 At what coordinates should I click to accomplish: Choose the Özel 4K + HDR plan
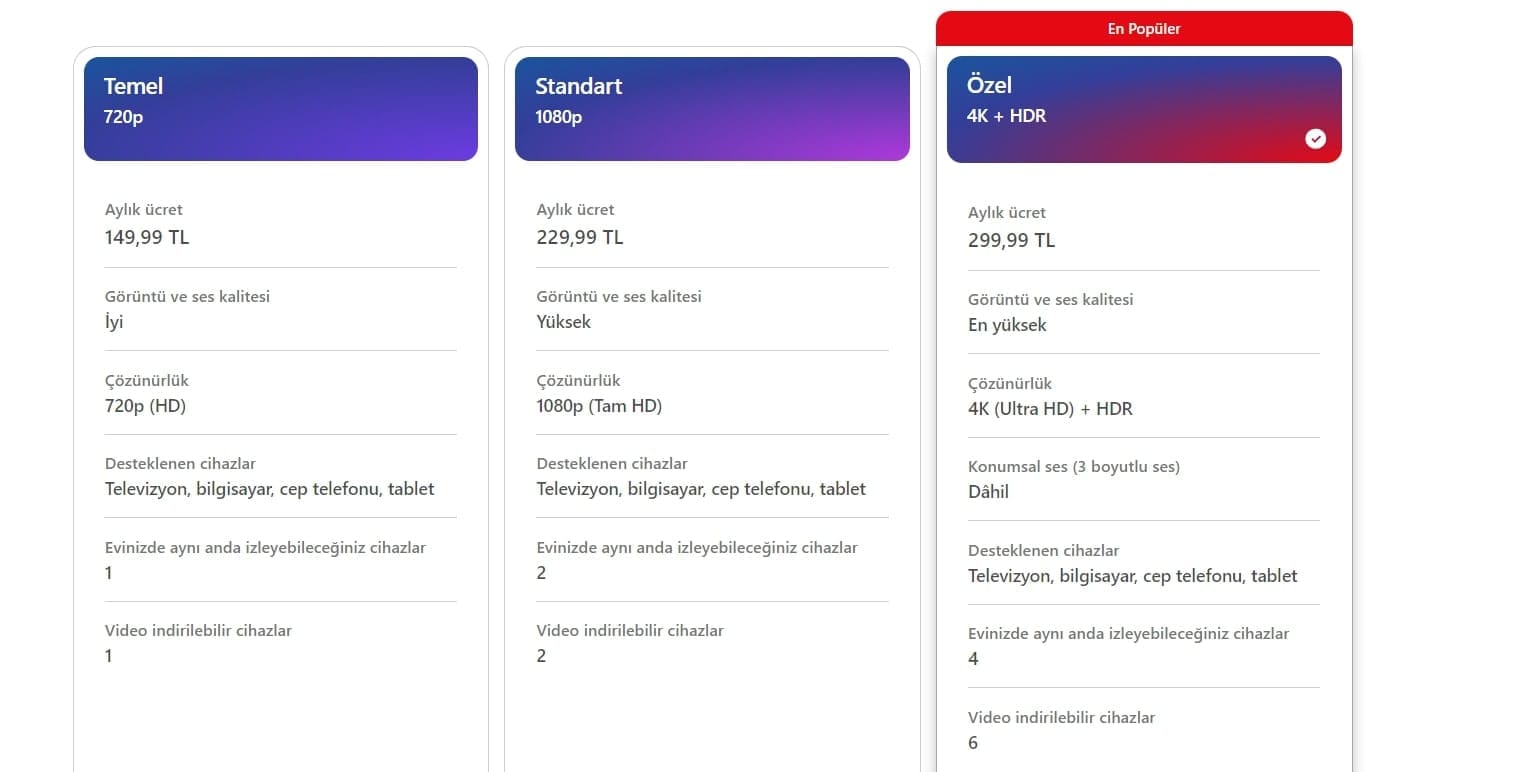(1143, 108)
